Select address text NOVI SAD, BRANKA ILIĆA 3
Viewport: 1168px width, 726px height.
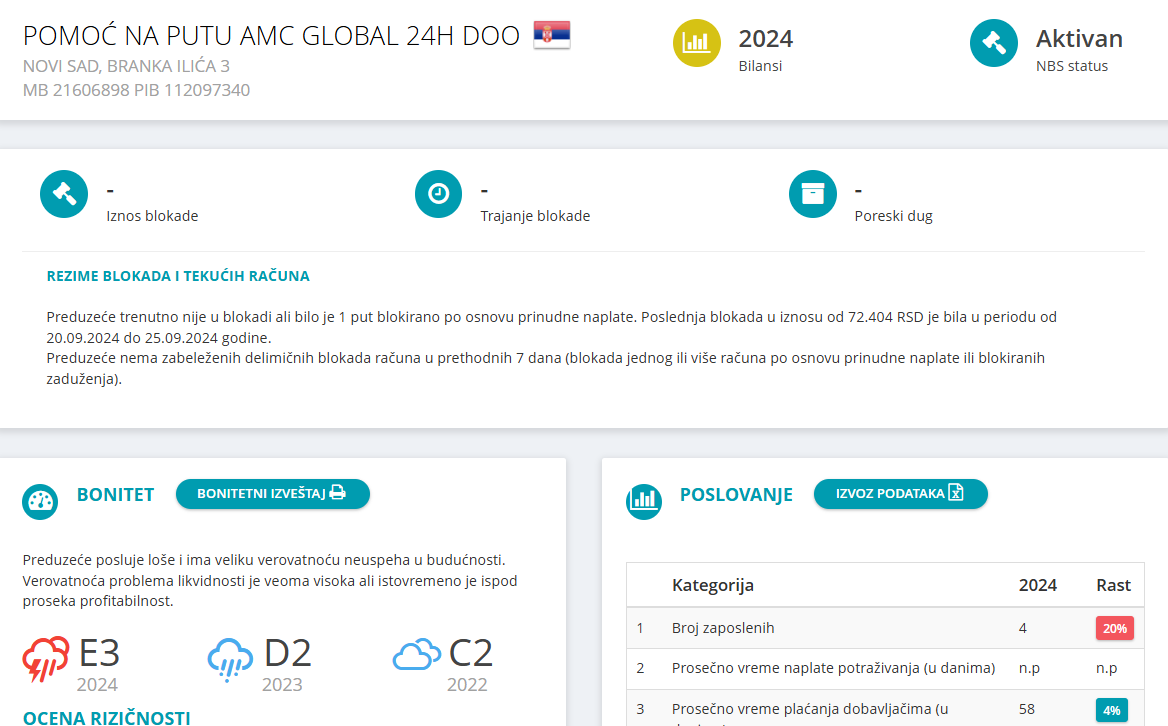coord(127,66)
